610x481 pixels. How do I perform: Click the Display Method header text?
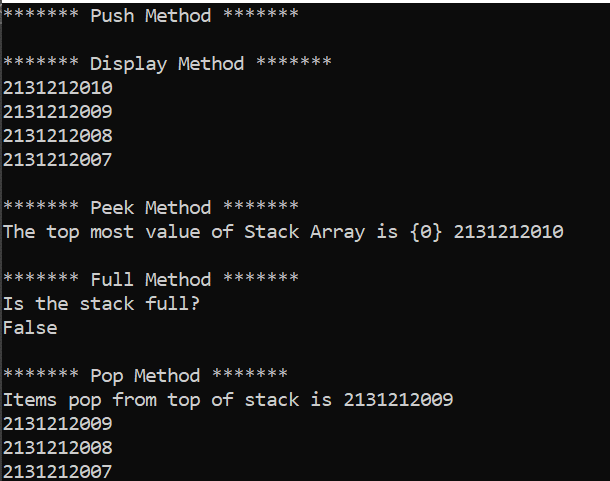tap(167, 63)
